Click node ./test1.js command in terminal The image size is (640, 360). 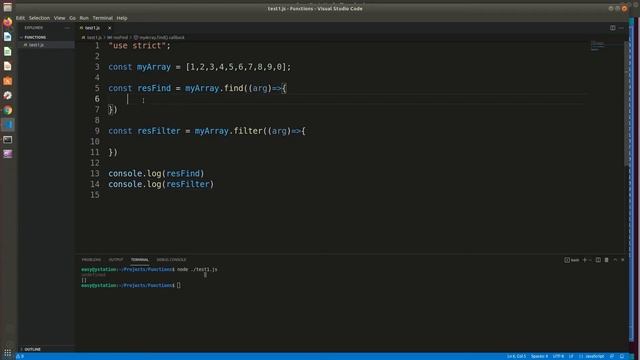coord(197,269)
